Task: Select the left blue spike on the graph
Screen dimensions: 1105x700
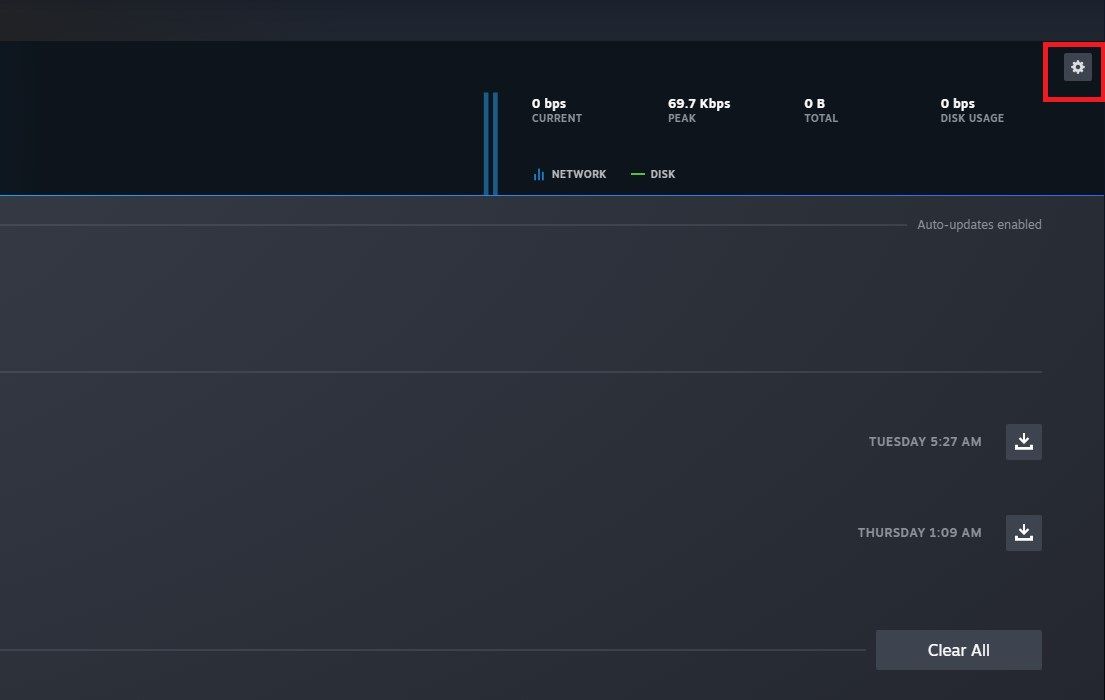Action: click(488, 140)
